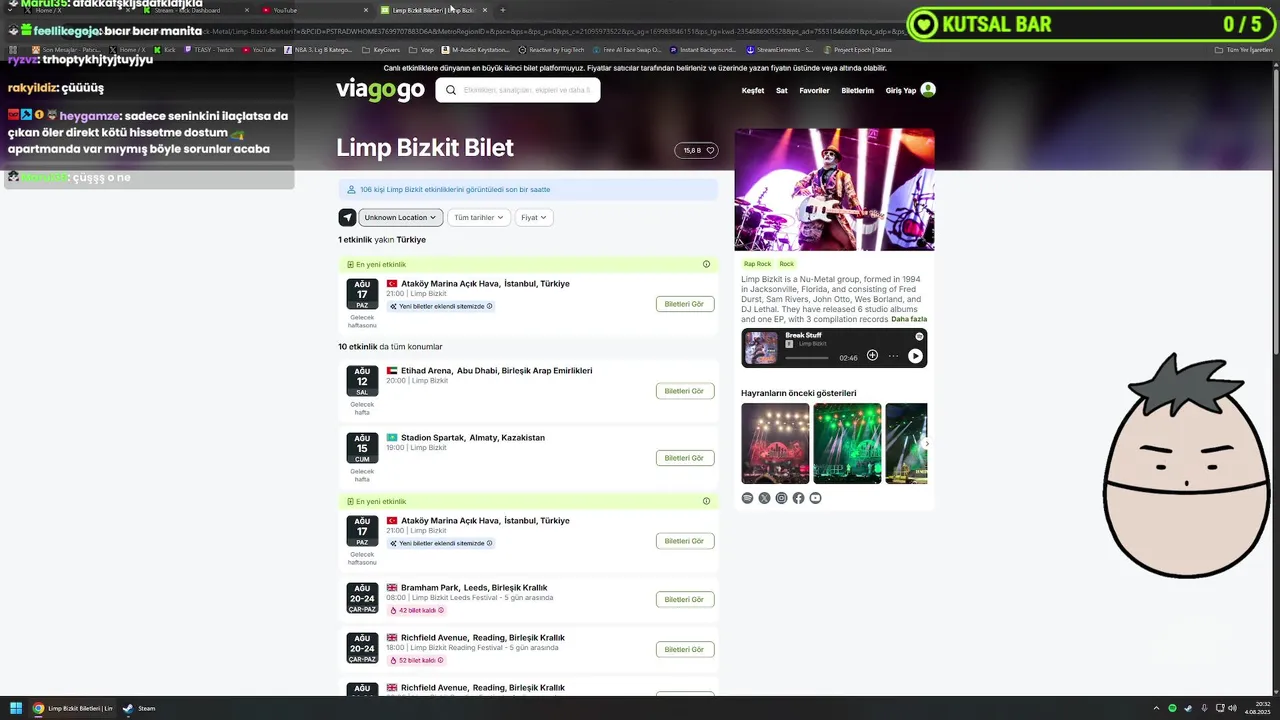Click Biletleri Gör for first Istanbul event

[685, 304]
